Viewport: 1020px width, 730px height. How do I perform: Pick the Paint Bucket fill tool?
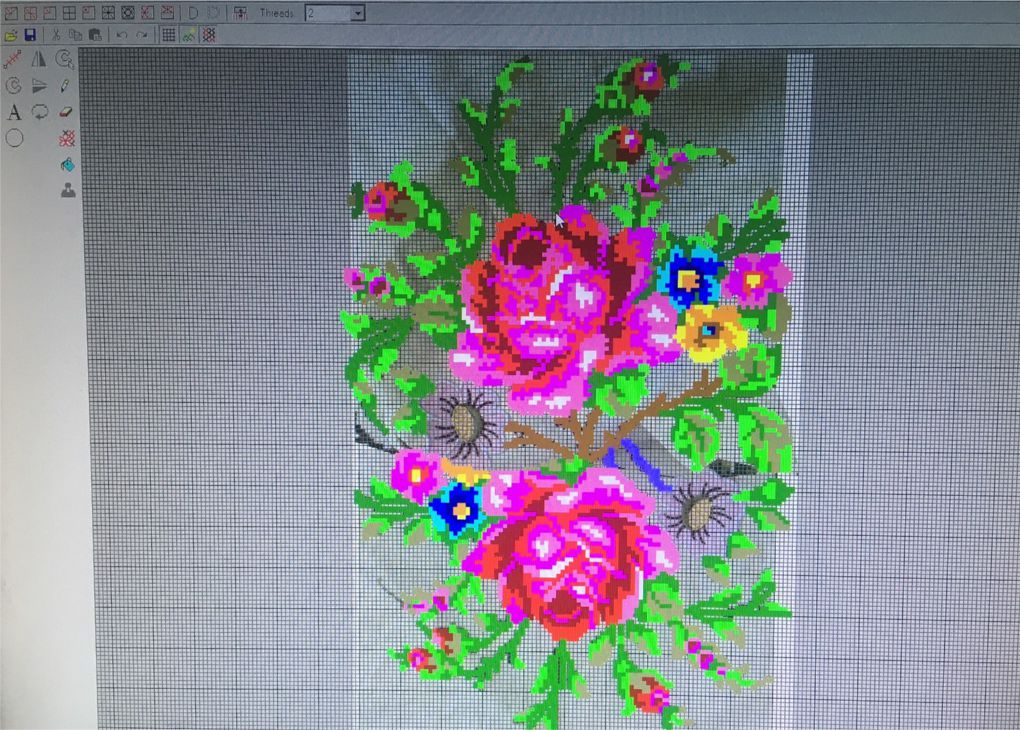click(x=68, y=165)
